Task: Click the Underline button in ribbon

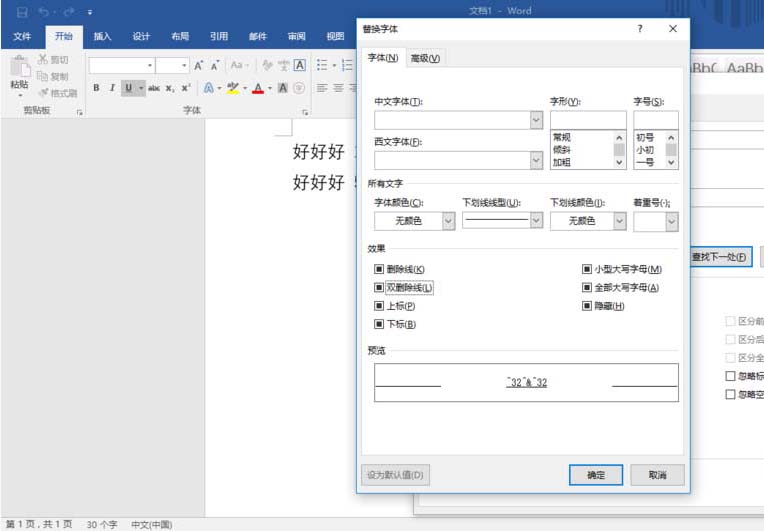Action: pyautogui.click(x=128, y=88)
